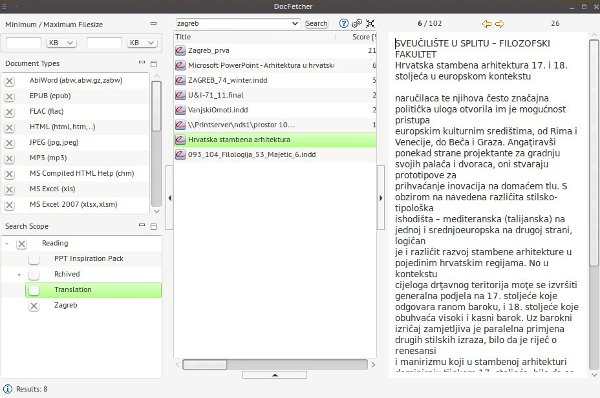Click the file icon of U&I-71_11.final
Image resolution: width=600 pixels, height=398 pixels.
[x=180, y=95]
